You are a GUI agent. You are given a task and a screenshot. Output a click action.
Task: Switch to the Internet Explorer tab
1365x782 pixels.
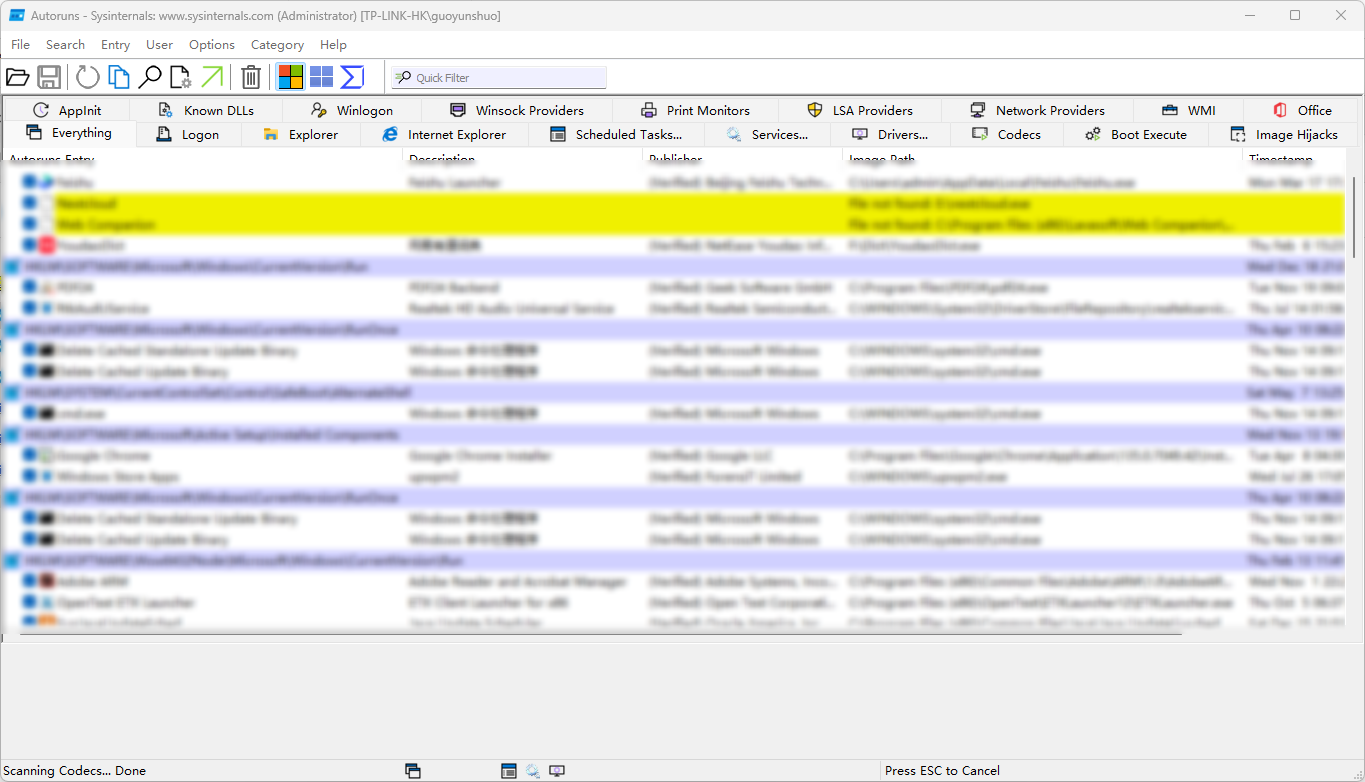pyautogui.click(x=444, y=134)
